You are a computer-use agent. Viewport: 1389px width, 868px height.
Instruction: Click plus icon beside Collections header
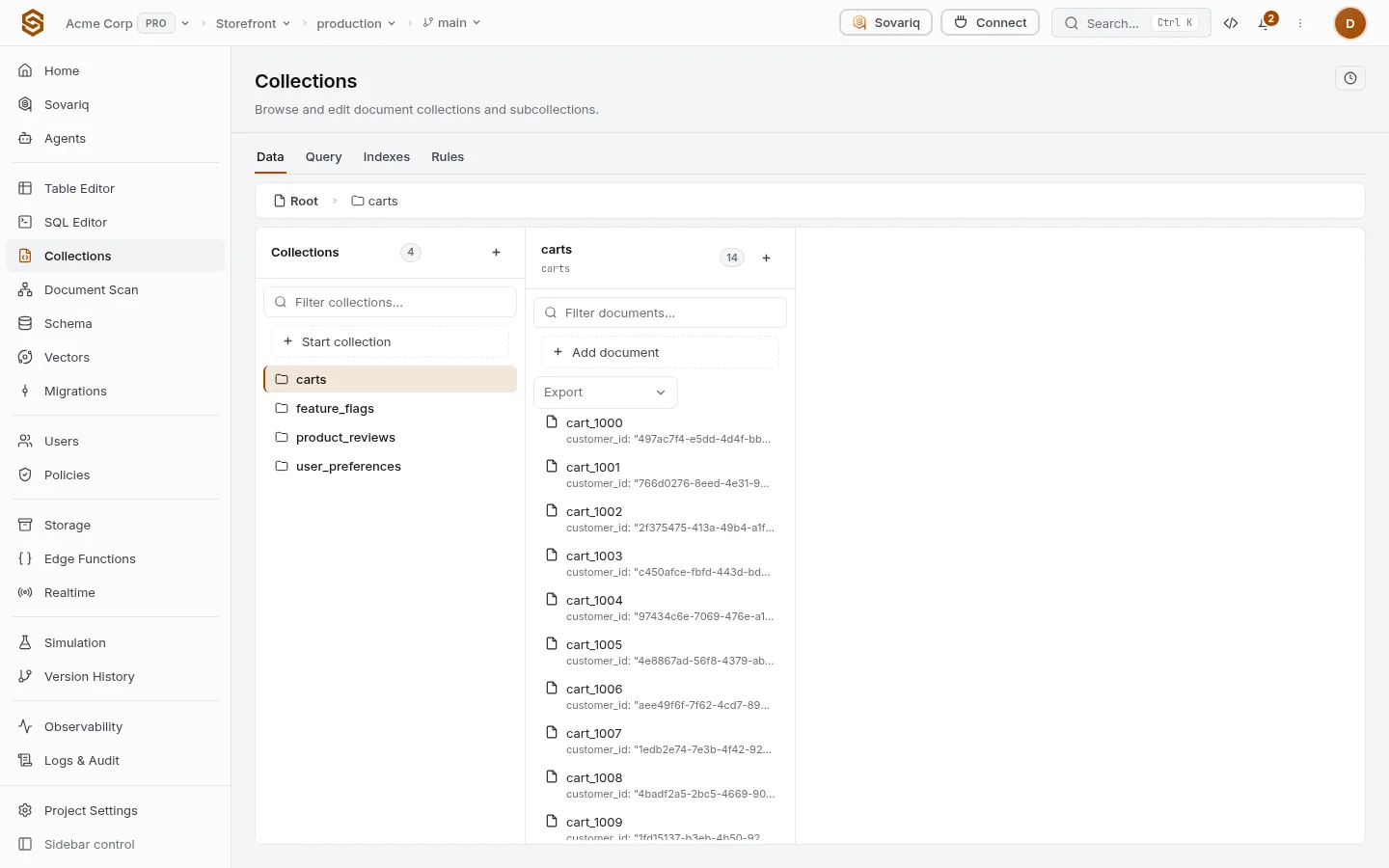(496, 253)
